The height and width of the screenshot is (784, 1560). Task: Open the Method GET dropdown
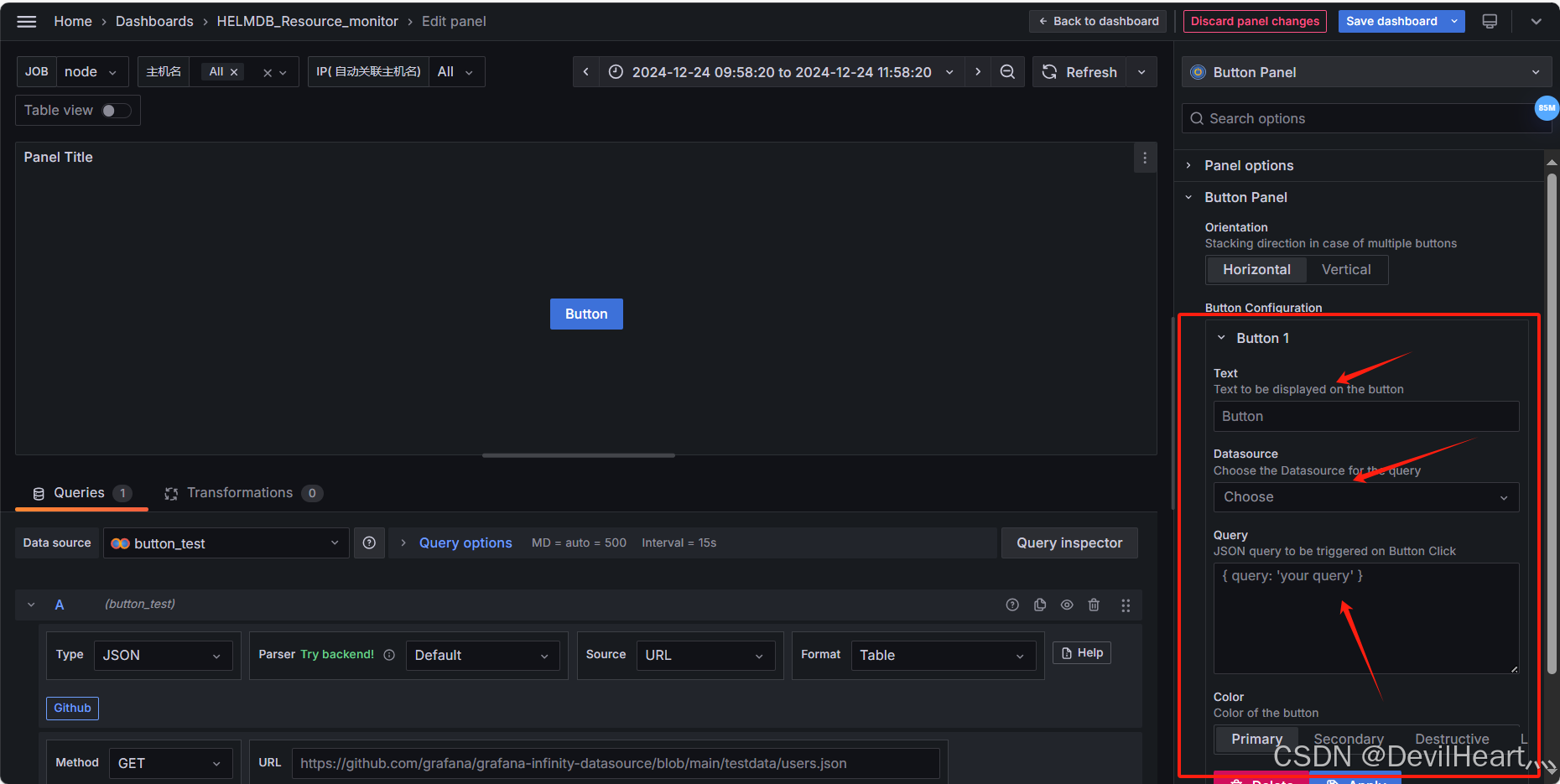point(171,763)
